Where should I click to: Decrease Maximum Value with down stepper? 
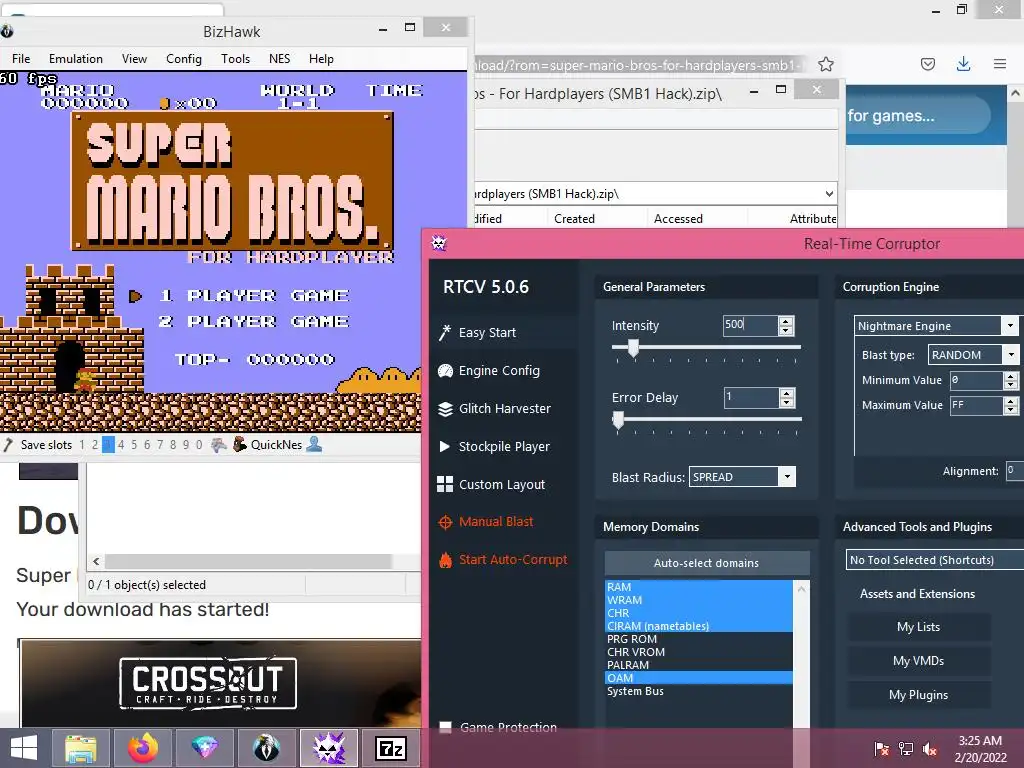point(1010,410)
